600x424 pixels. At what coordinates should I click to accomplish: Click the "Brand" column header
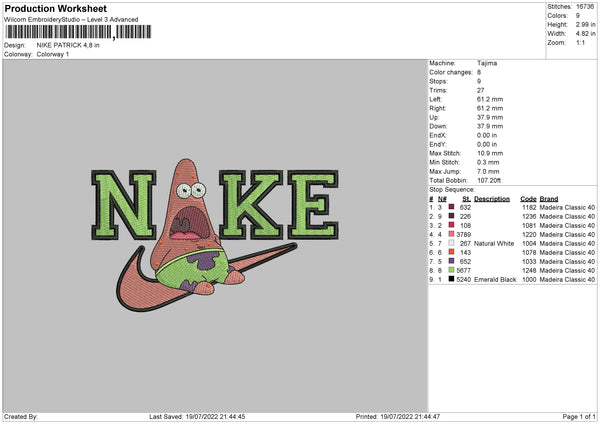coord(549,199)
